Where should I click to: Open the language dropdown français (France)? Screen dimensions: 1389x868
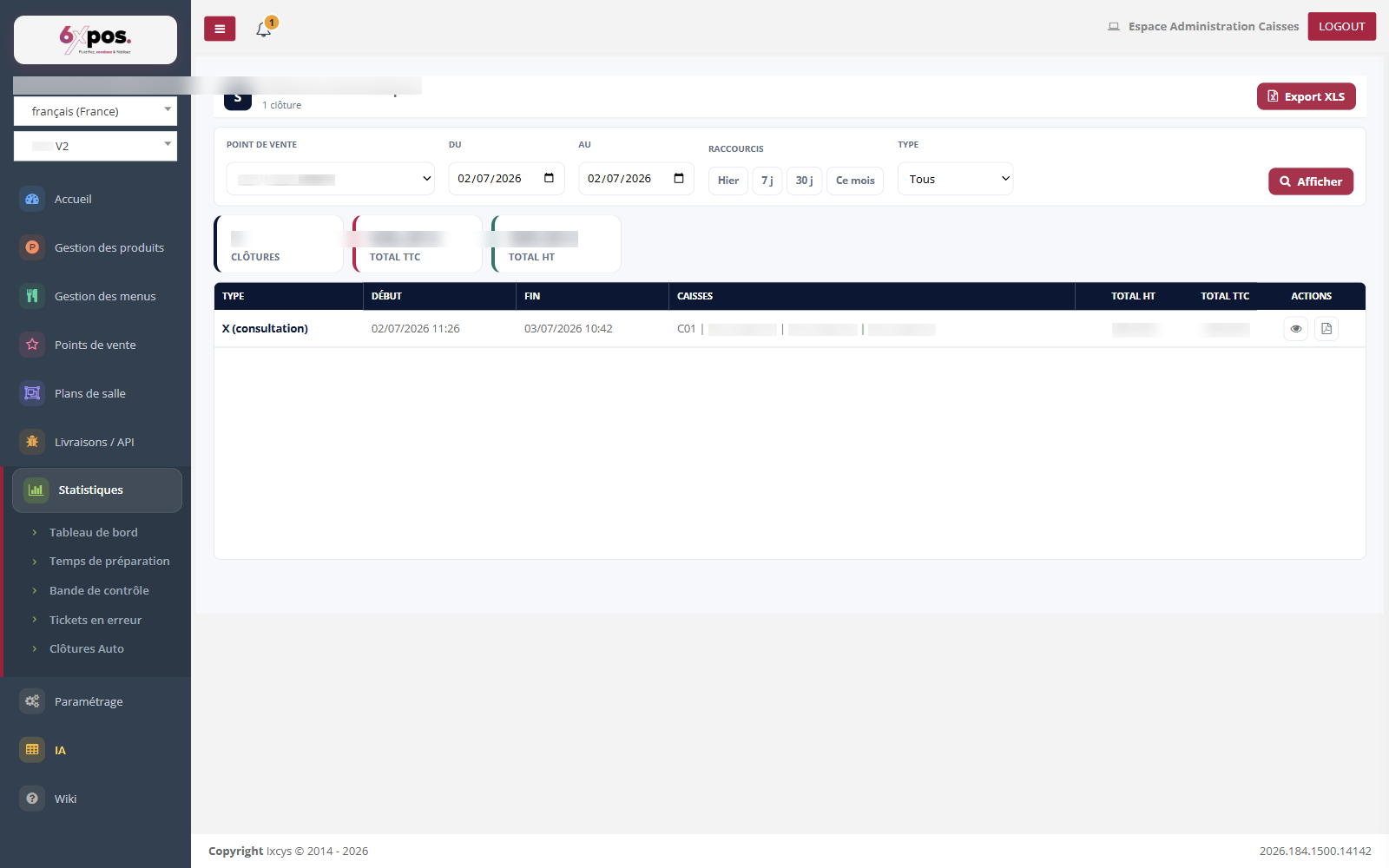click(x=95, y=111)
